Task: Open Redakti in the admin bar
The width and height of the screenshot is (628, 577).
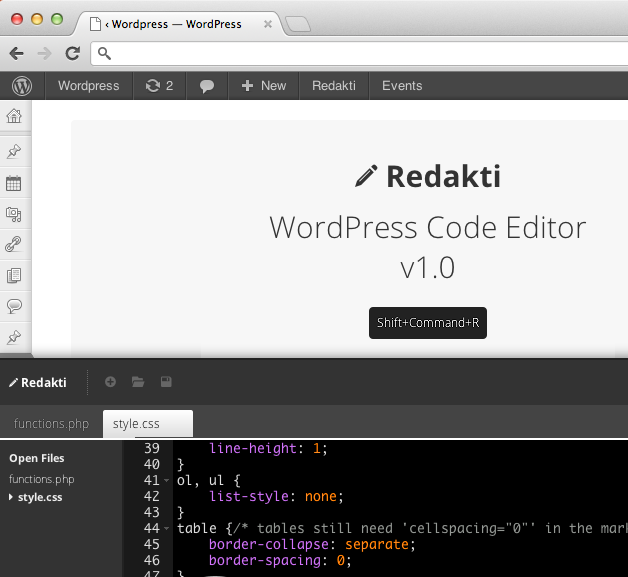Action: (x=334, y=86)
